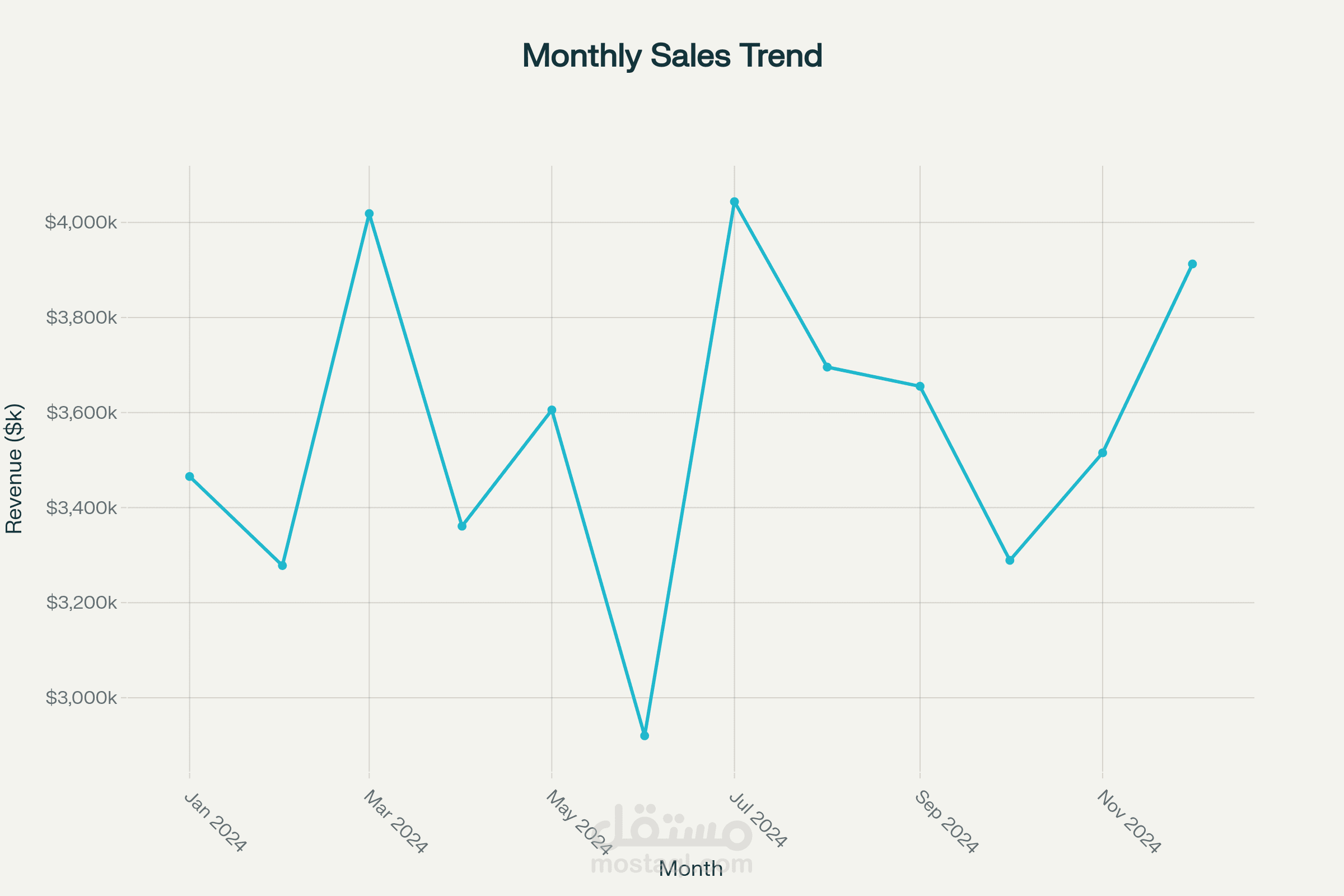The image size is (1344, 896).
Task: Select the March 2024 peak data point
Action: point(369,214)
